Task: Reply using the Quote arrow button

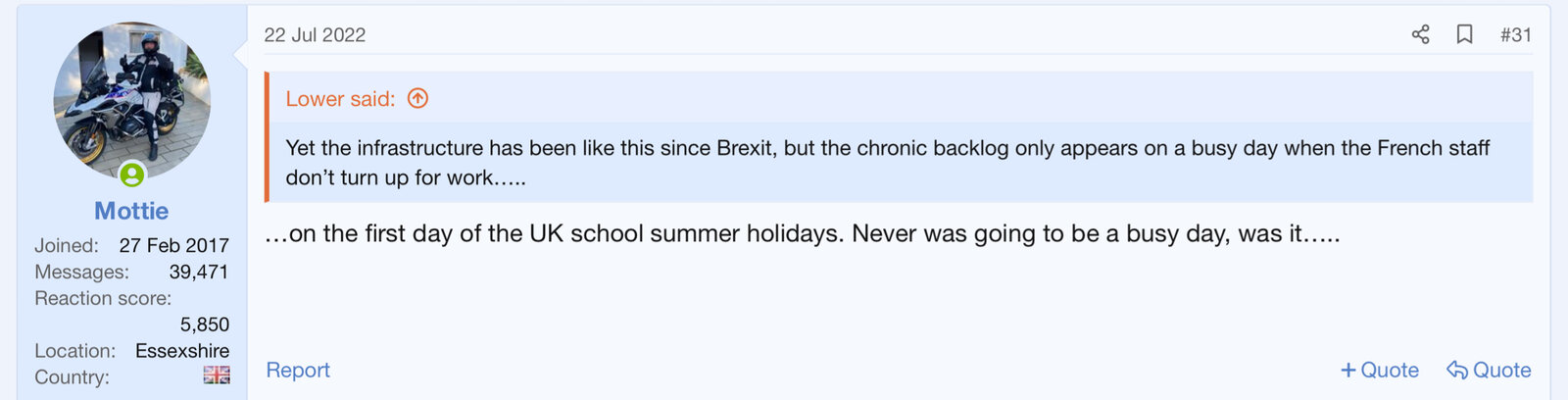Action: tap(1489, 370)
